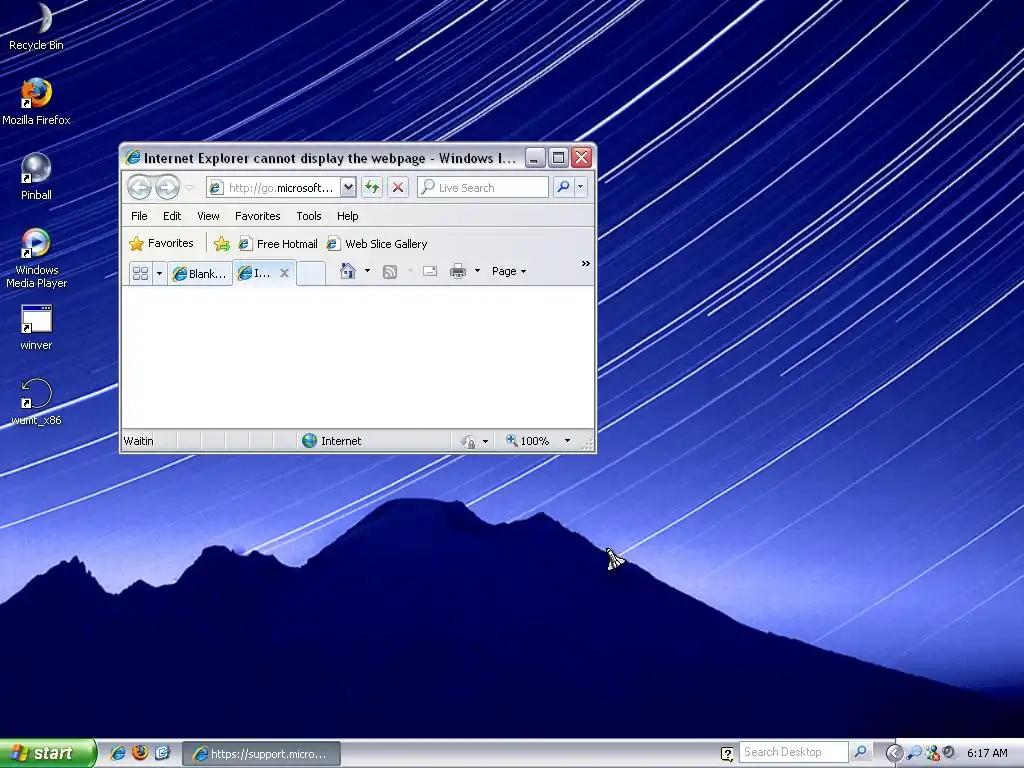Go back with the Back arrow button
Viewport: 1024px width, 768px height.
point(139,187)
